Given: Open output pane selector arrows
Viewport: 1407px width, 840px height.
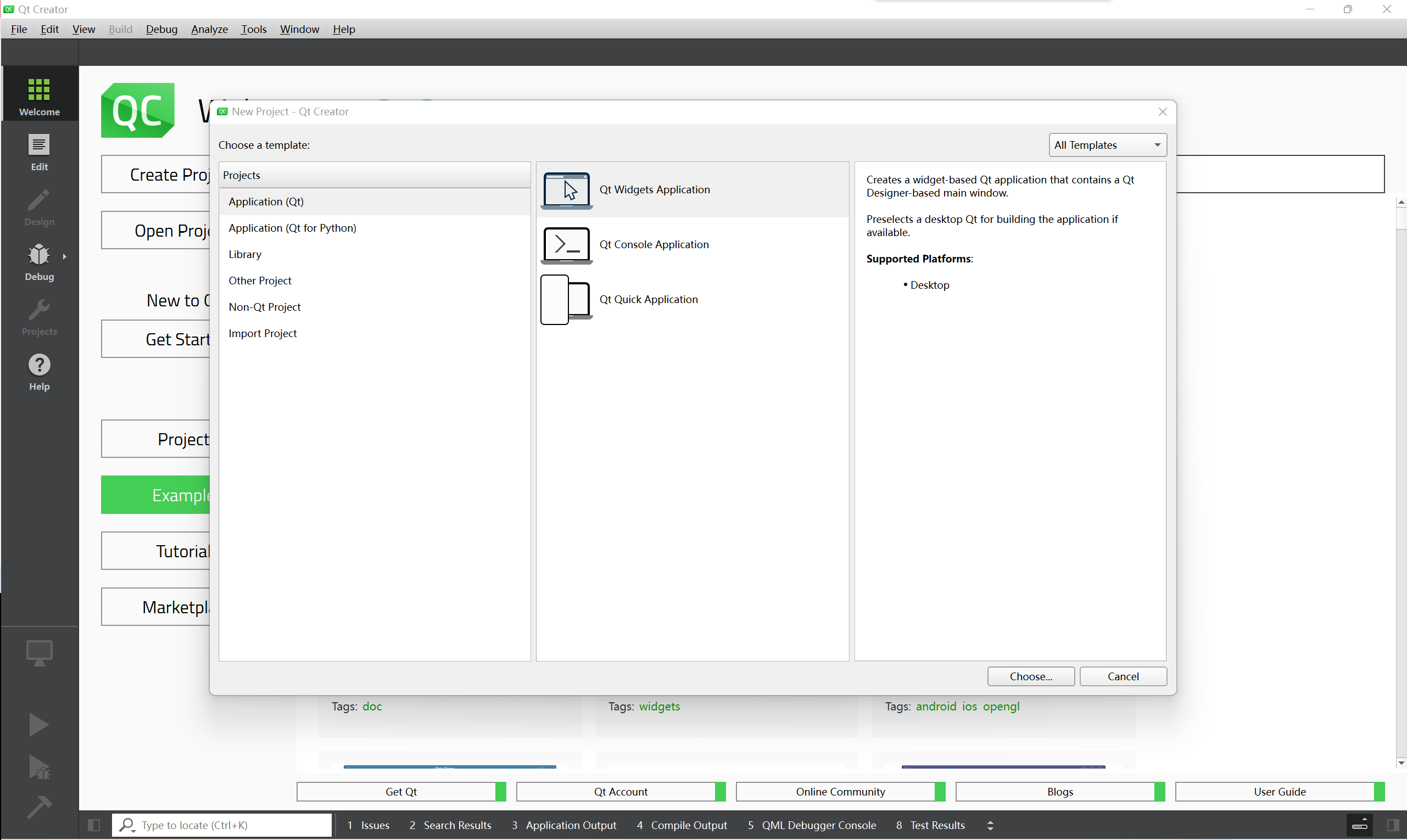Looking at the screenshot, I should tap(990, 825).
